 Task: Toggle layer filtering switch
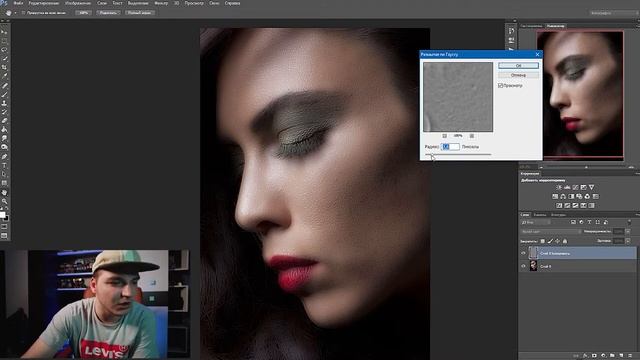click(x=629, y=222)
